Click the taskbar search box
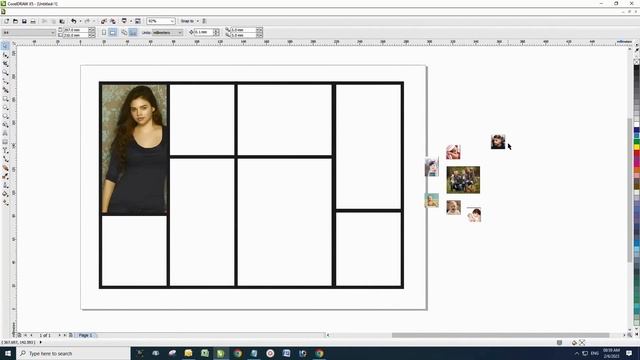 pyautogui.click(x=73, y=353)
